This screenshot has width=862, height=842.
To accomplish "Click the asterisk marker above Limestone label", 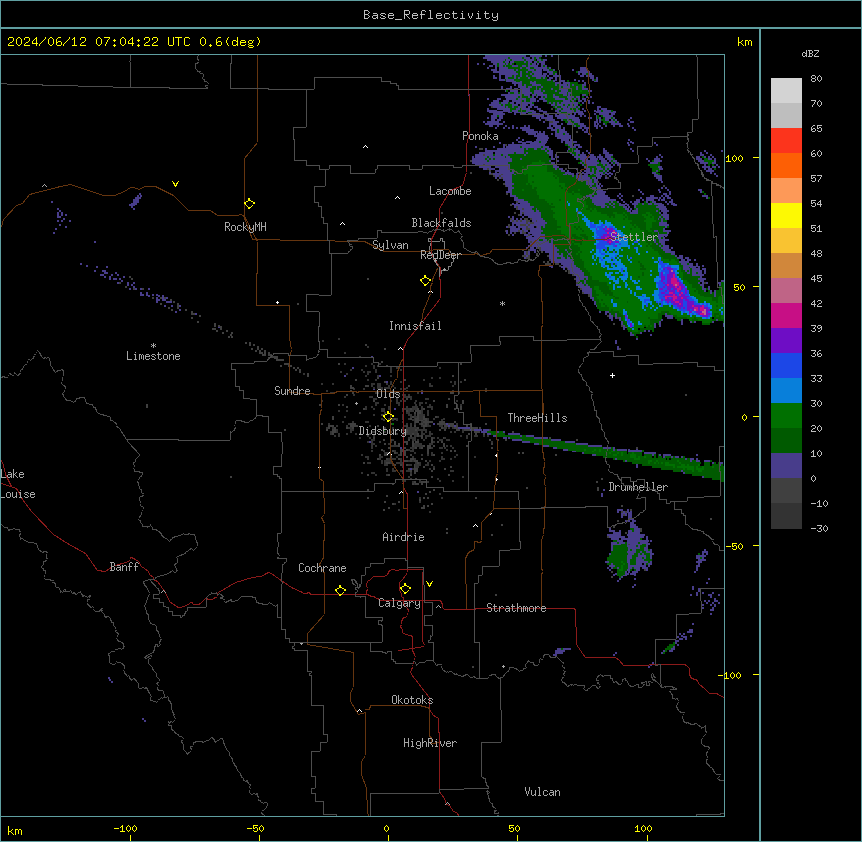I will tap(153, 346).
